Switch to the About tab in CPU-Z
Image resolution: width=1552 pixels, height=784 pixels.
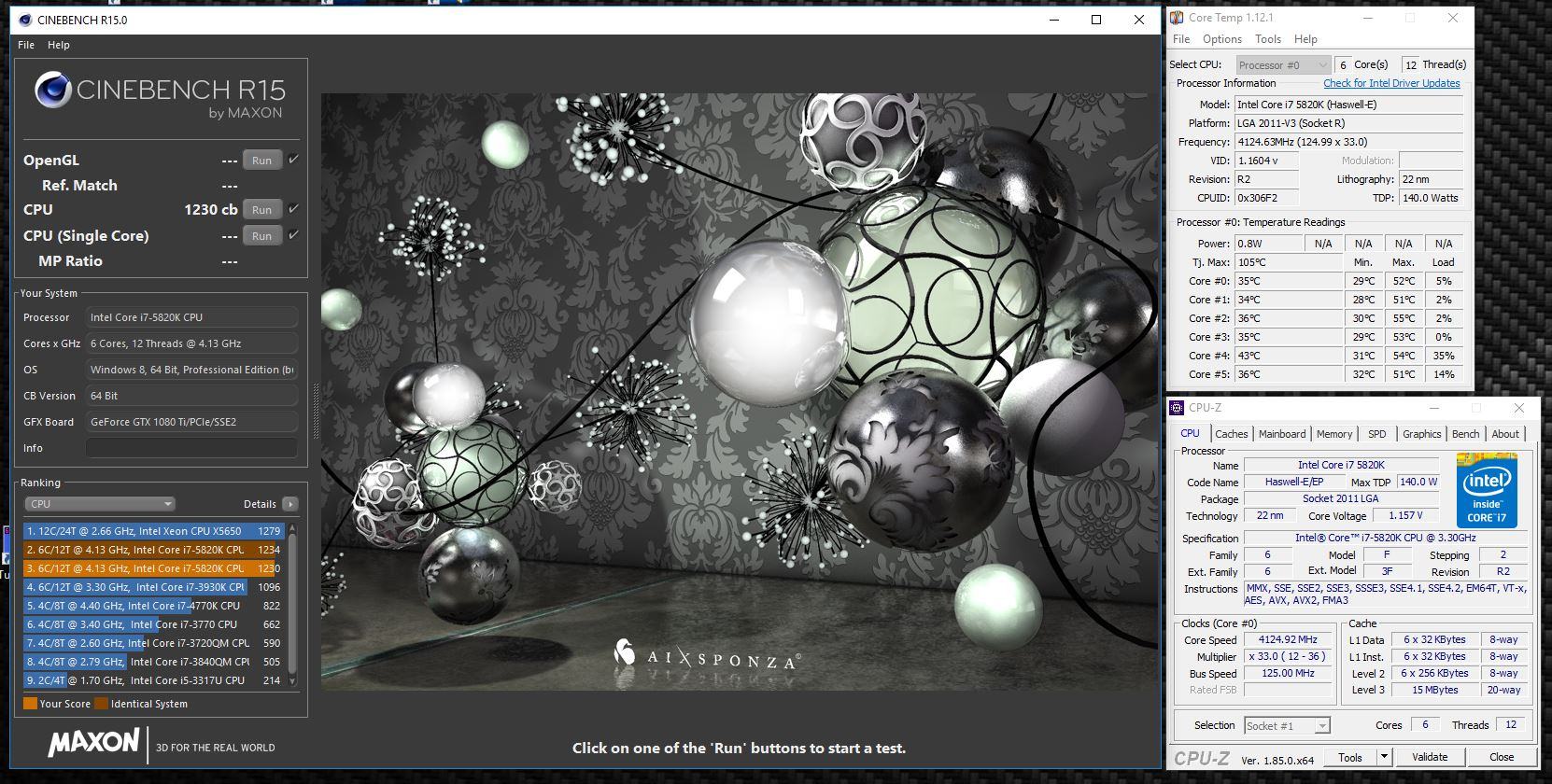pos(1505,434)
